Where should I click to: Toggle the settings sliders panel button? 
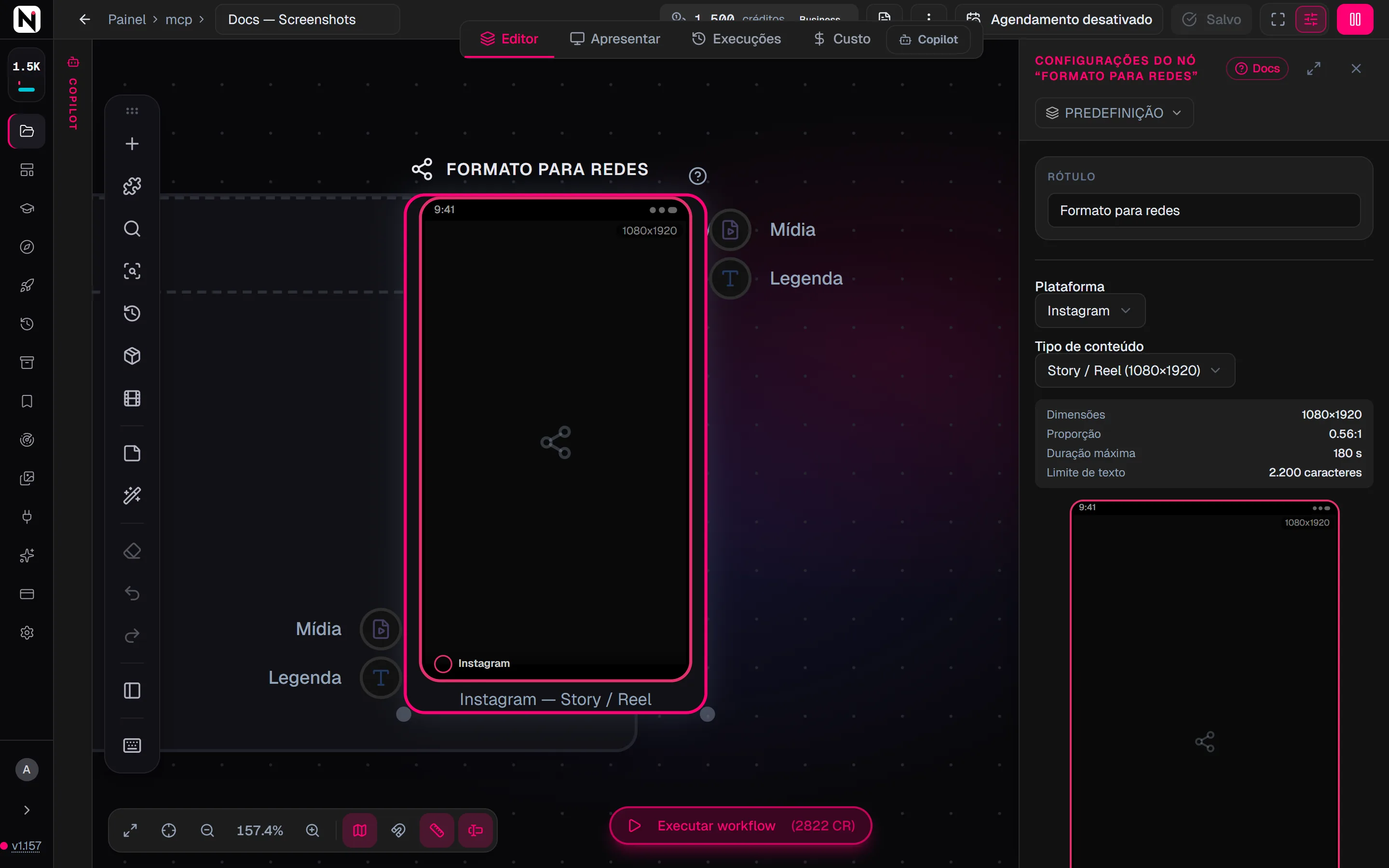[x=1311, y=19]
